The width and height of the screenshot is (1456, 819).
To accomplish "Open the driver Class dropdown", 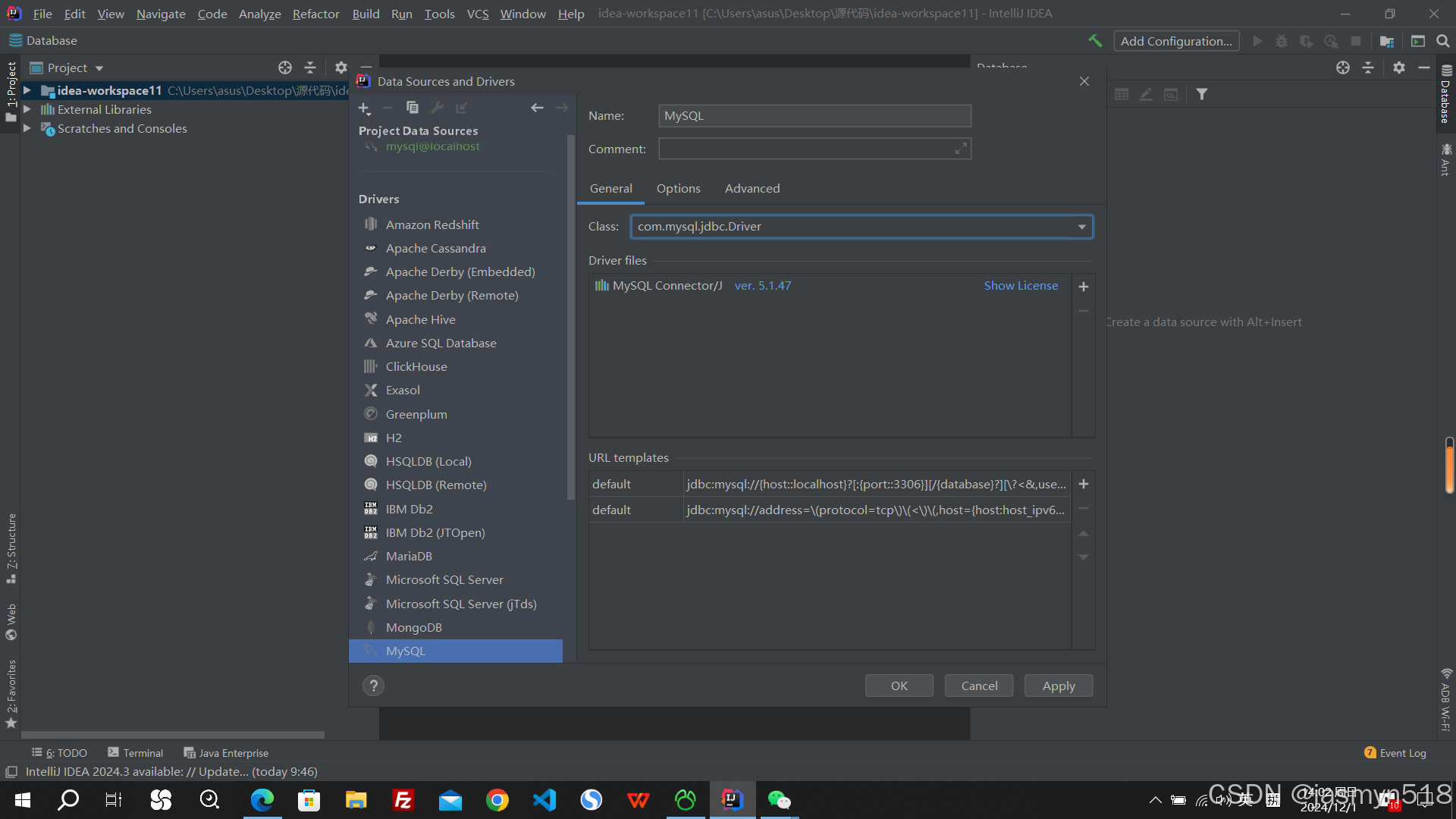I will tap(1081, 227).
